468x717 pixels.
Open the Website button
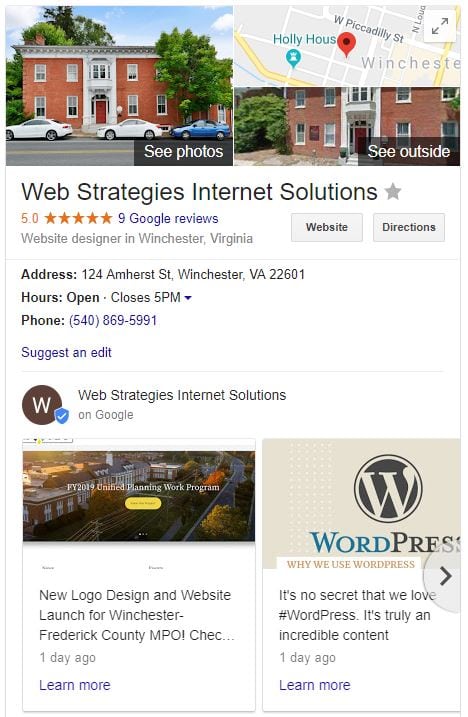click(327, 227)
